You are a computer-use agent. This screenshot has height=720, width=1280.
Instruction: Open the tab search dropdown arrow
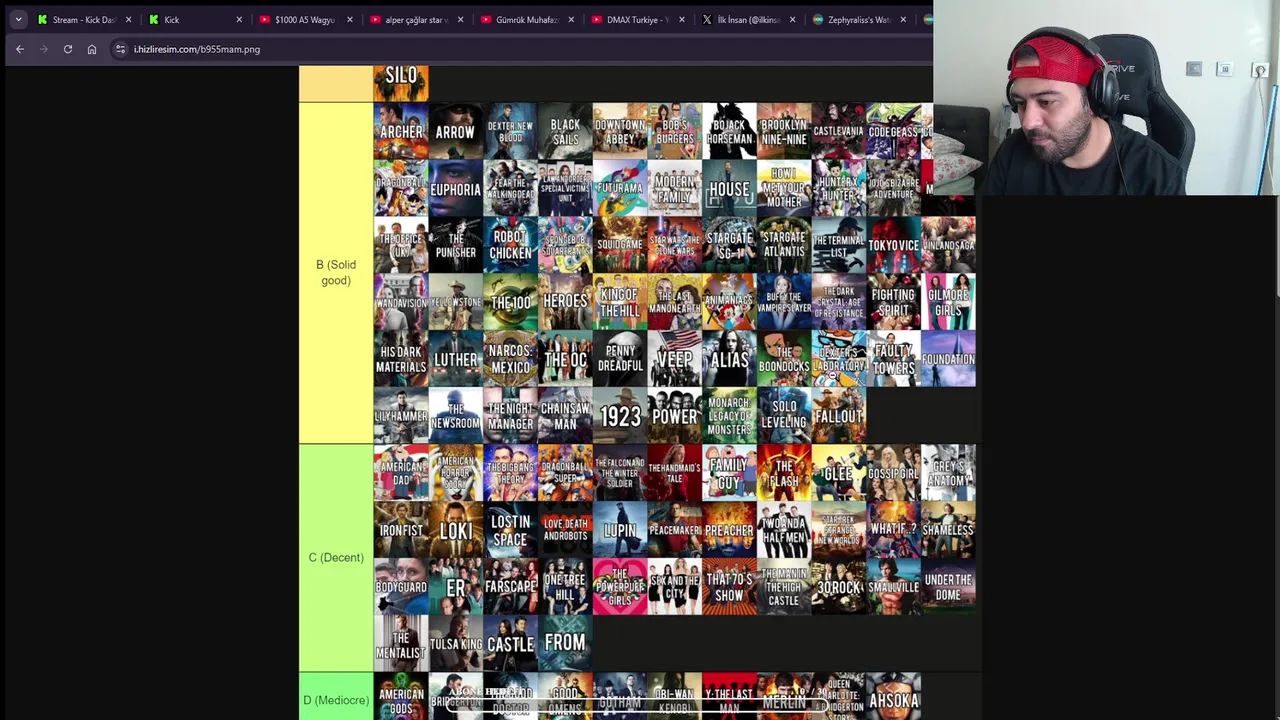[x=18, y=19]
